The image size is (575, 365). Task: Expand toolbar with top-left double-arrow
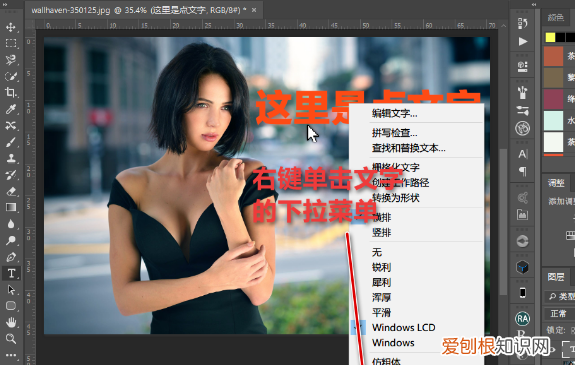pos(6,4)
